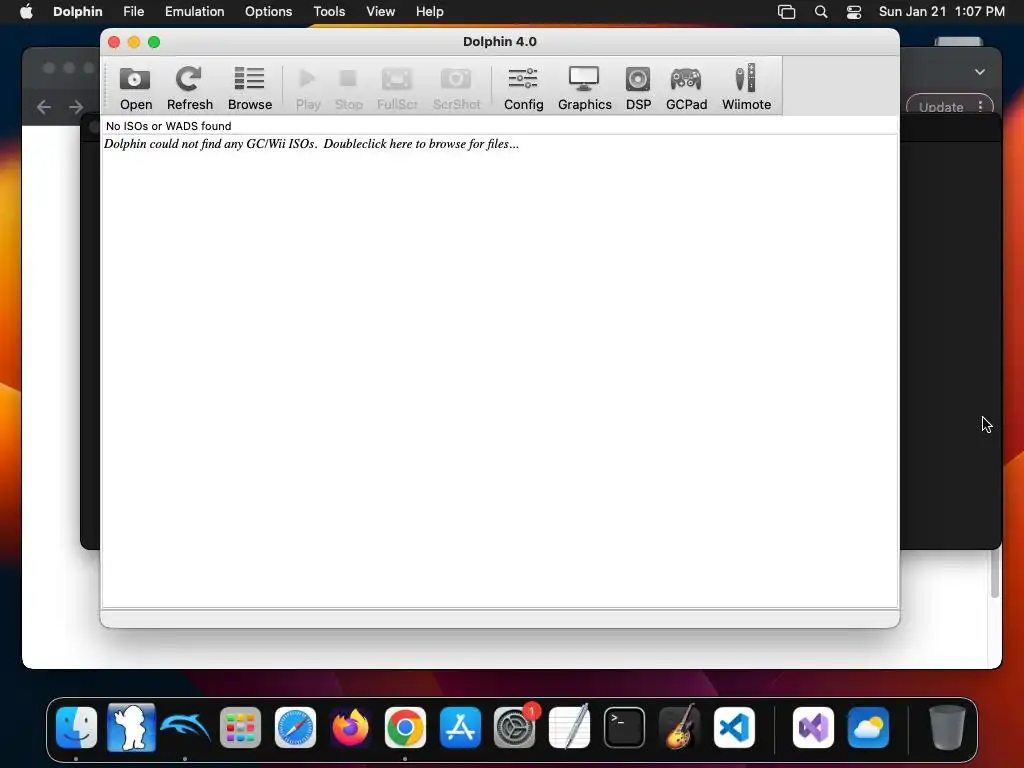Viewport: 1024px width, 768px height.
Task: Open GCPad controller settings
Action: point(686,88)
